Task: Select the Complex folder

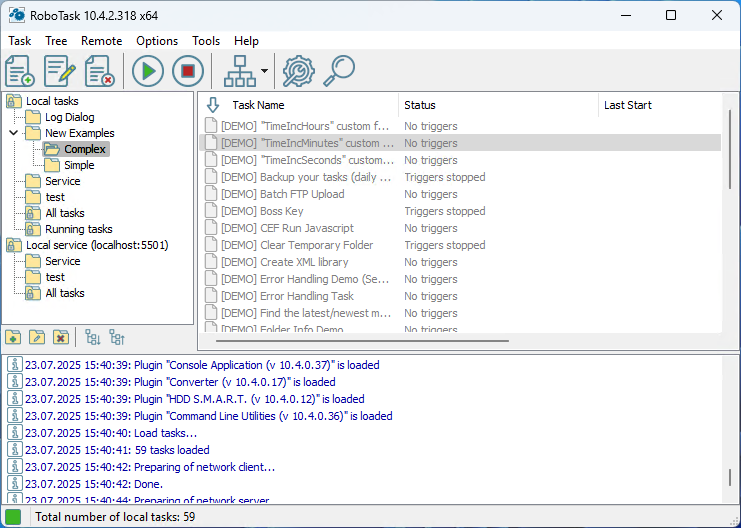Action: pyautogui.click(x=85, y=149)
